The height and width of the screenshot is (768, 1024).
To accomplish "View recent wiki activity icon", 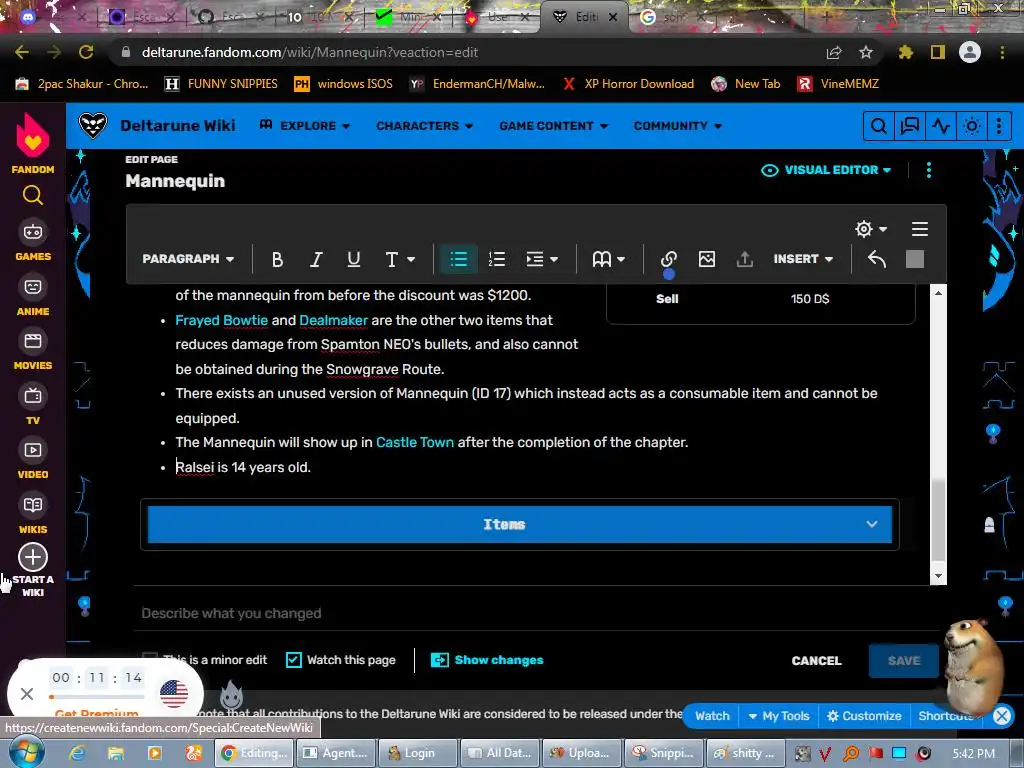I will point(940,125).
